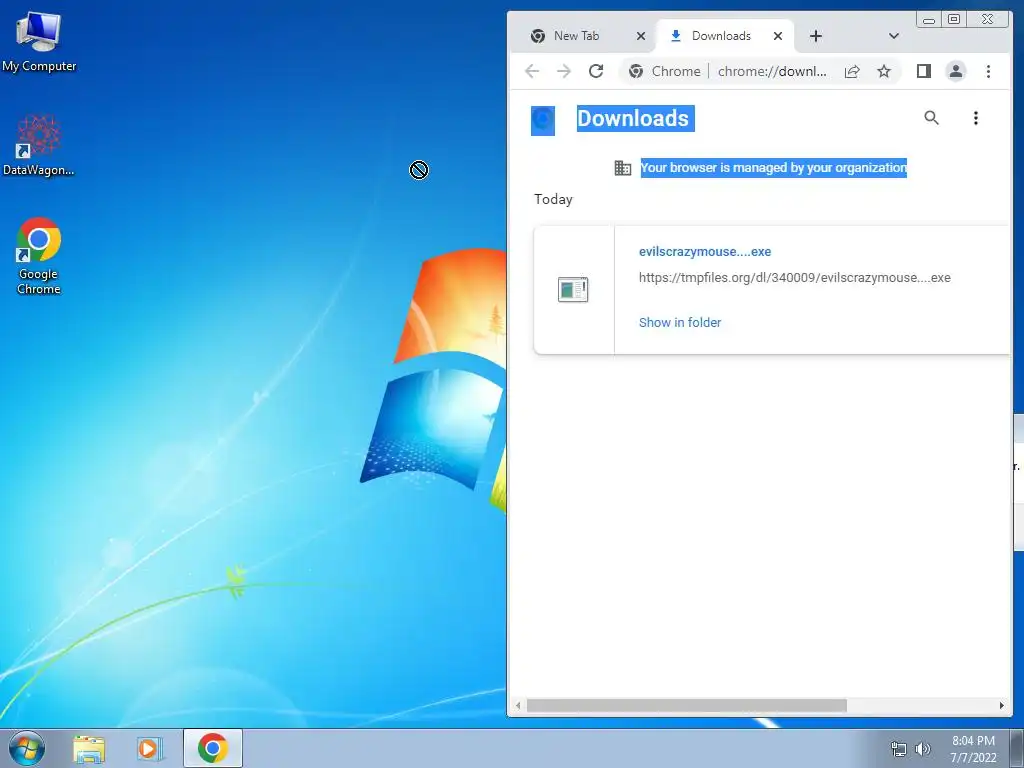Open Chrome's main three-dot menu
1024x768 pixels.
[988, 71]
